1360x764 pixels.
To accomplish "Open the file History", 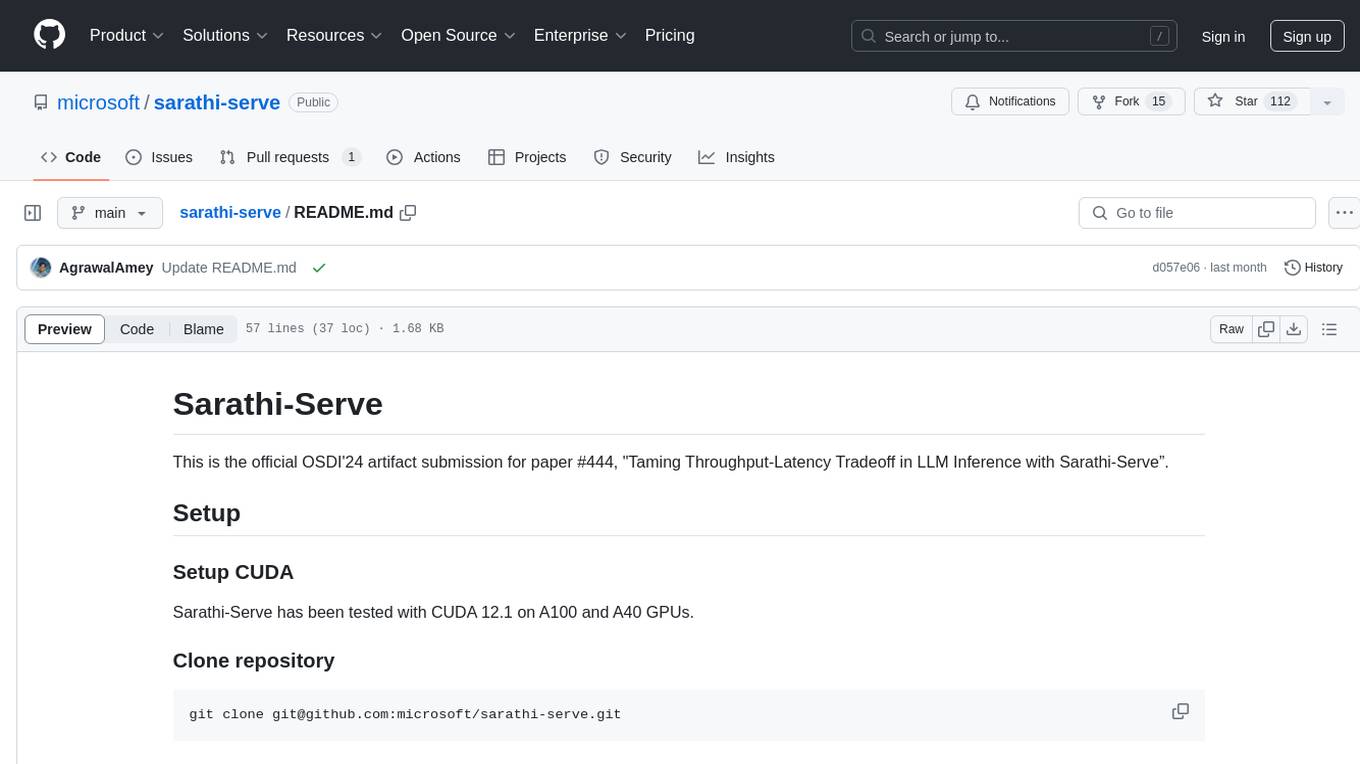I will (x=1313, y=267).
